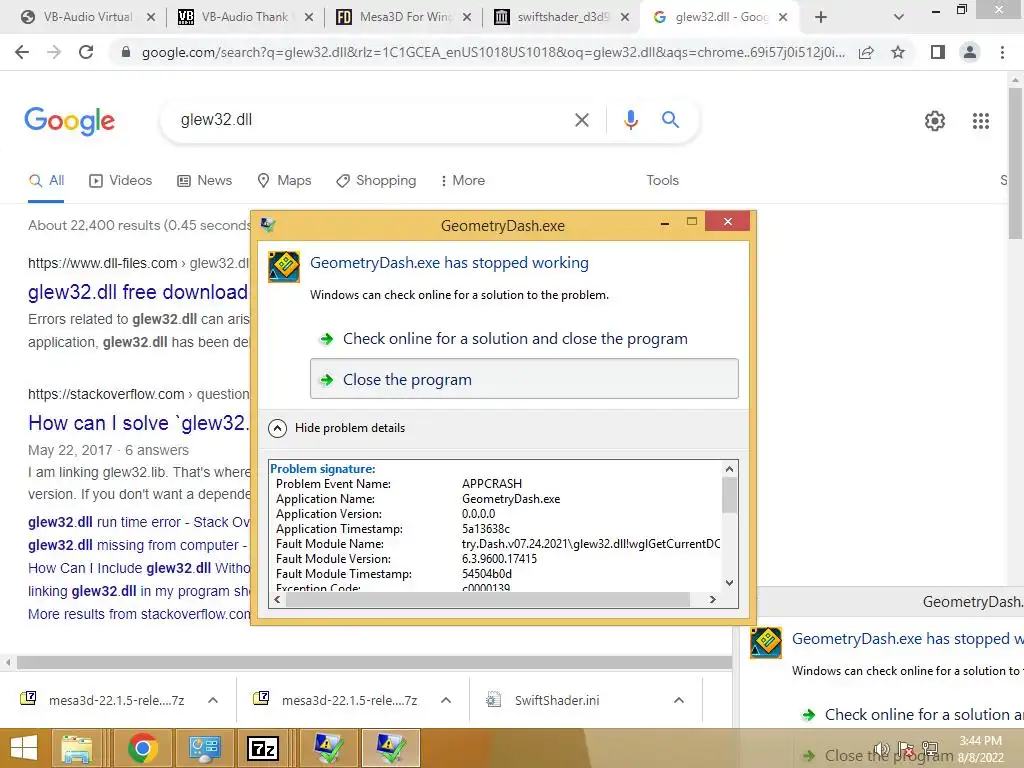
Task: Select the Videos search filter
Action: 120,180
